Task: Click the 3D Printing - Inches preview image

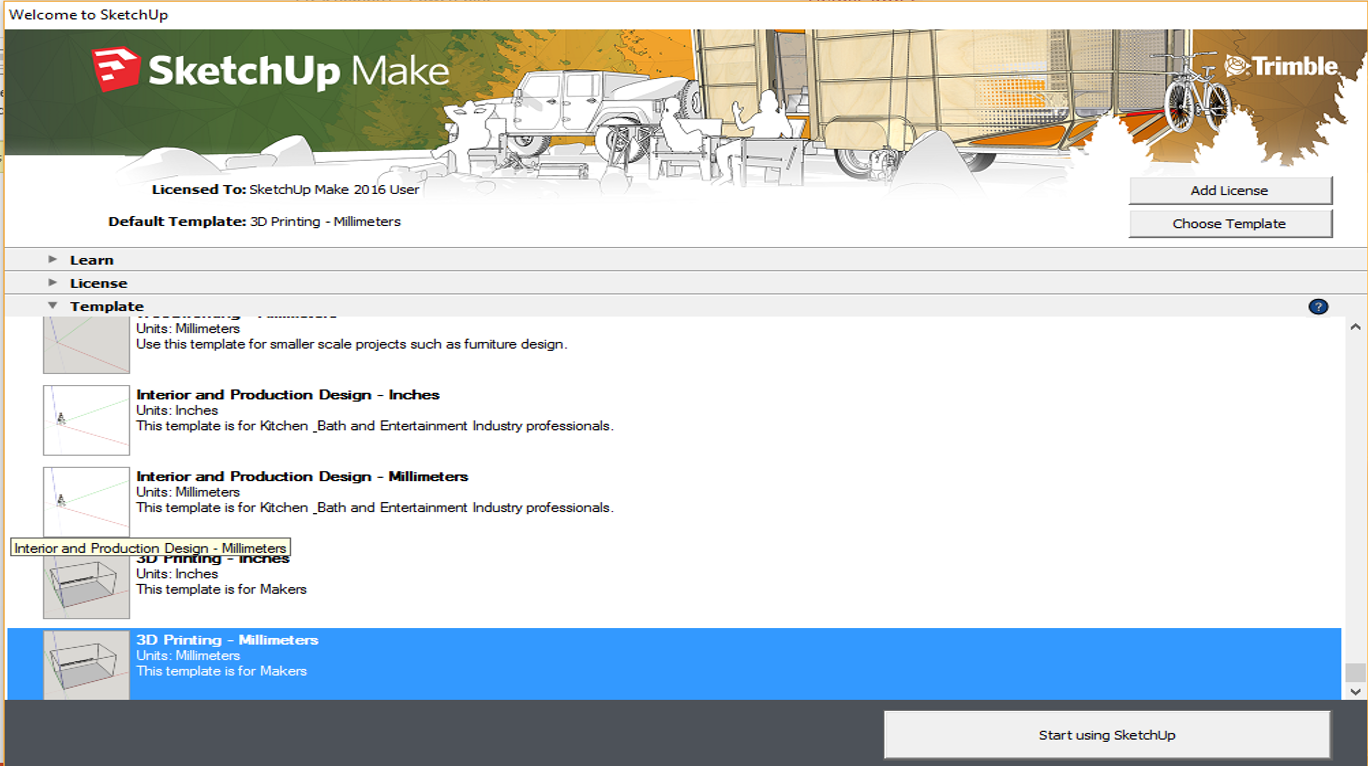Action: [86, 583]
